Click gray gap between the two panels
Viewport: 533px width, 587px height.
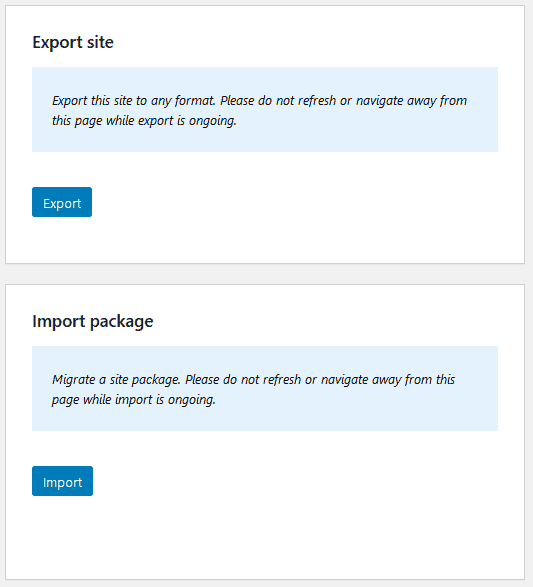[265, 274]
